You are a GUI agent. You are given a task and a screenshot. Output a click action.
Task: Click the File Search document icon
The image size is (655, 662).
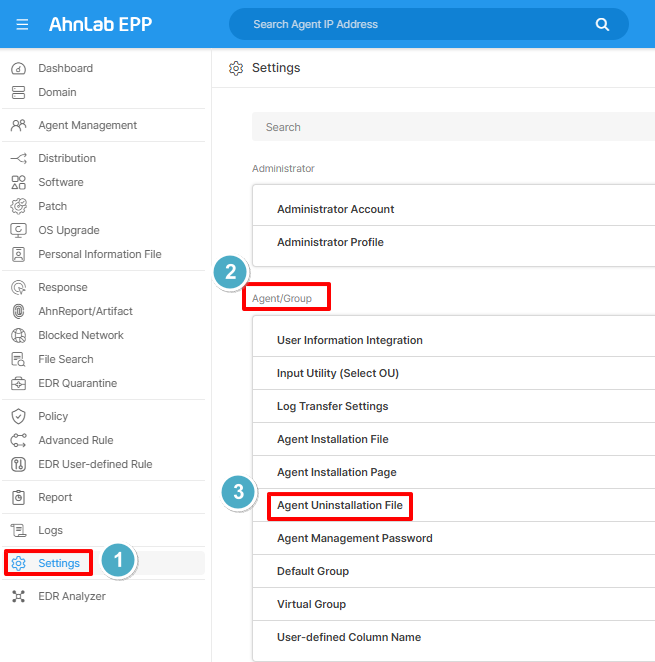(x=18, y=360)
